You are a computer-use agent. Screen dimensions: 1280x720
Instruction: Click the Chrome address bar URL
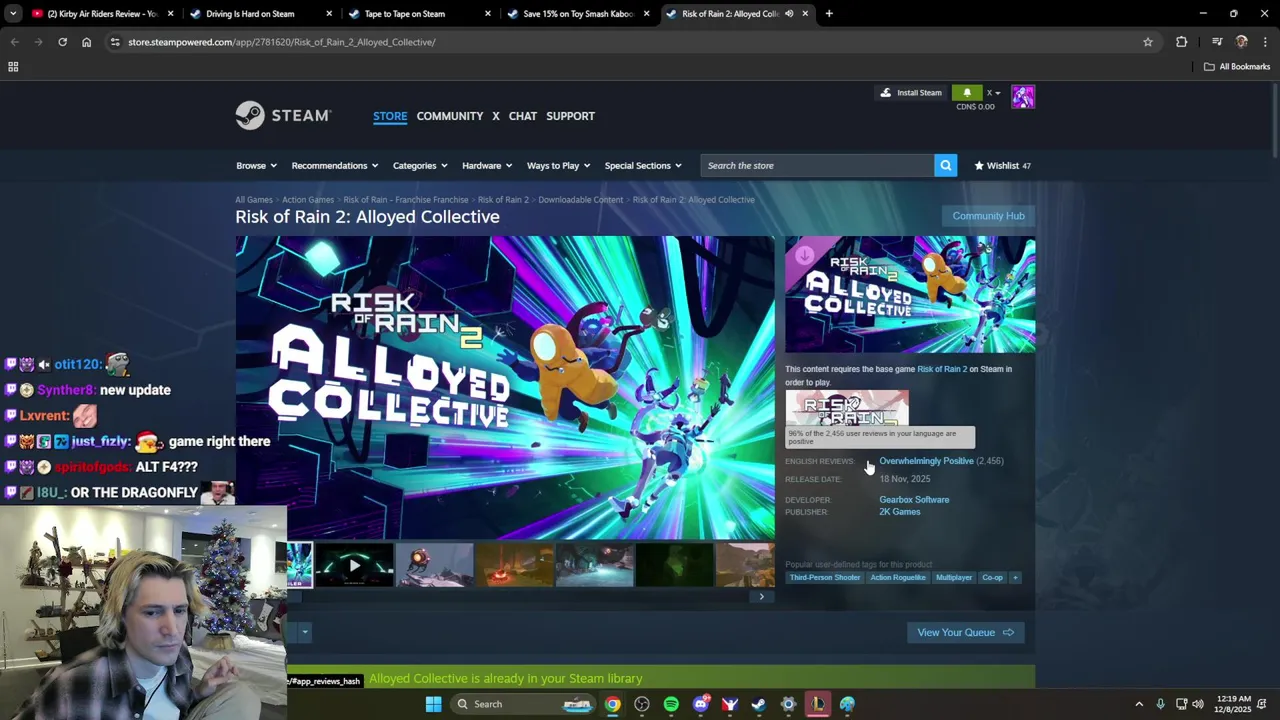(282, 42)
